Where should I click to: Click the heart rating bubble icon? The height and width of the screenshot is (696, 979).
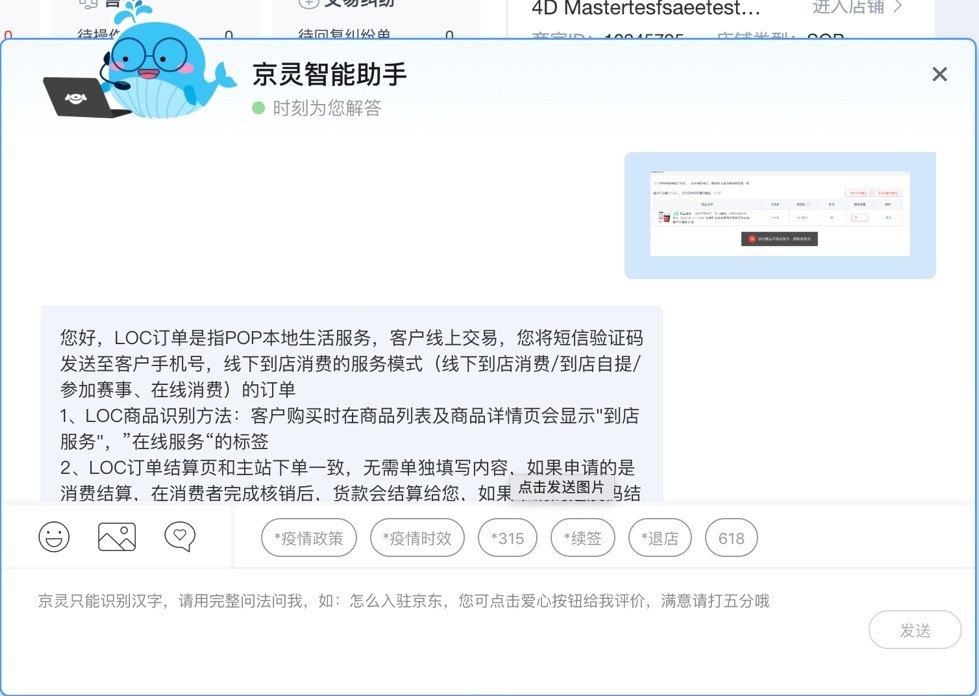coord(180,536)
